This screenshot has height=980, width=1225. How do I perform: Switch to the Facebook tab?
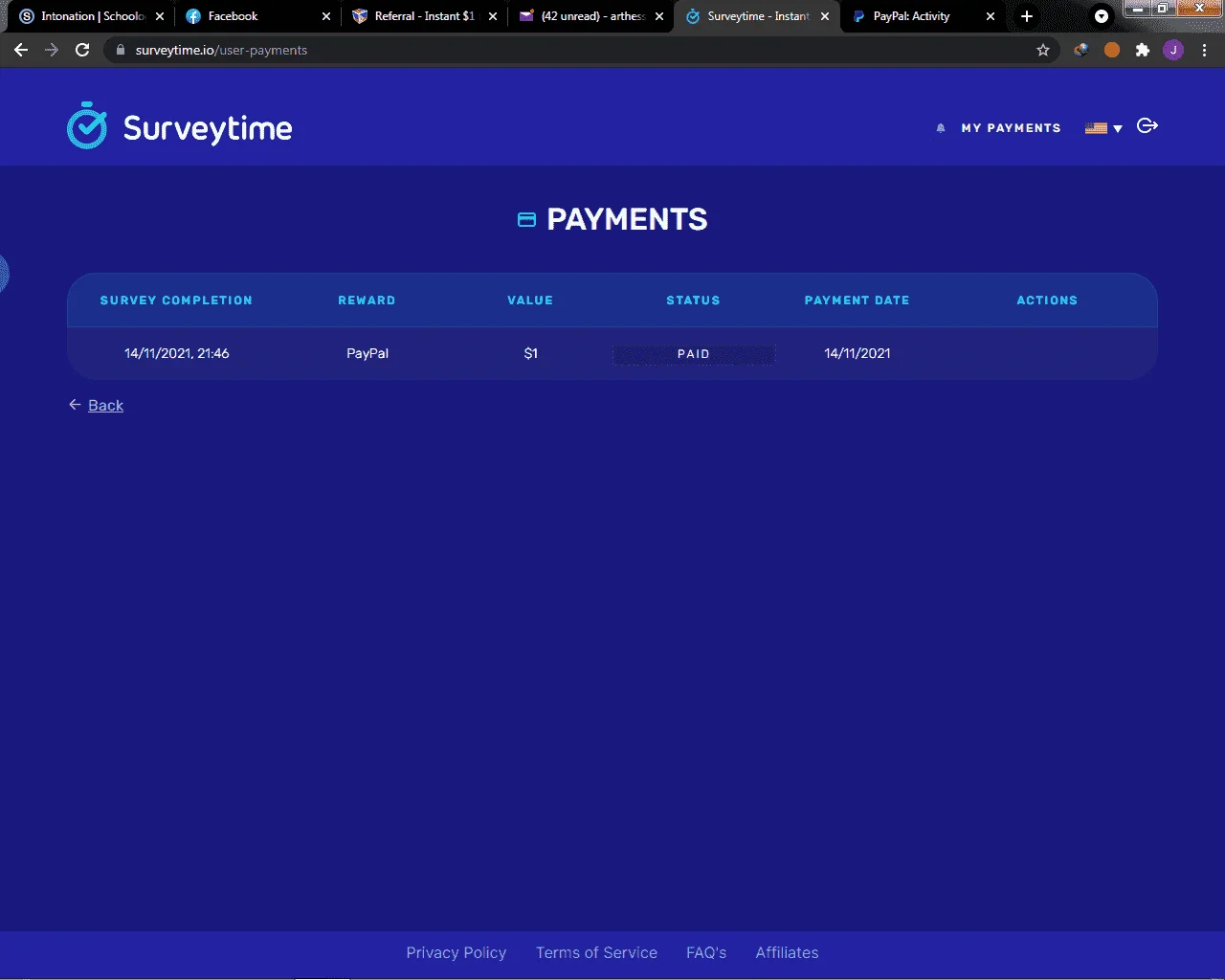pyautogui.click(x=256, y=16)
